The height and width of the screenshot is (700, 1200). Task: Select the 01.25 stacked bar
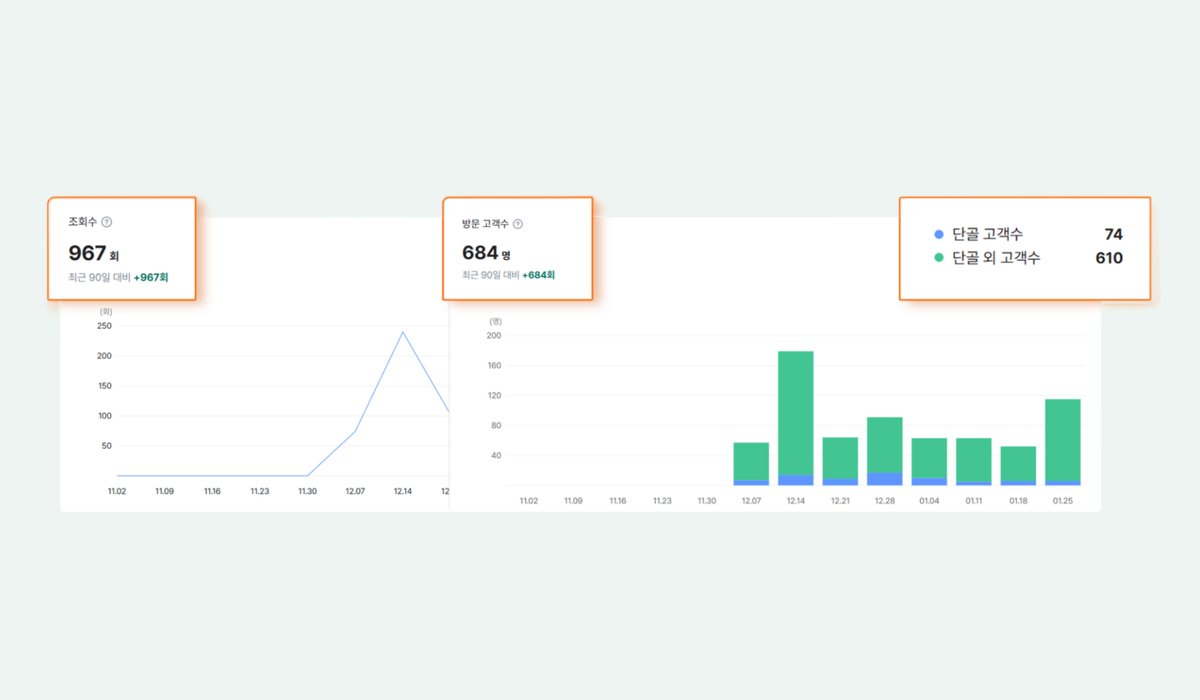click(1063, 442)
